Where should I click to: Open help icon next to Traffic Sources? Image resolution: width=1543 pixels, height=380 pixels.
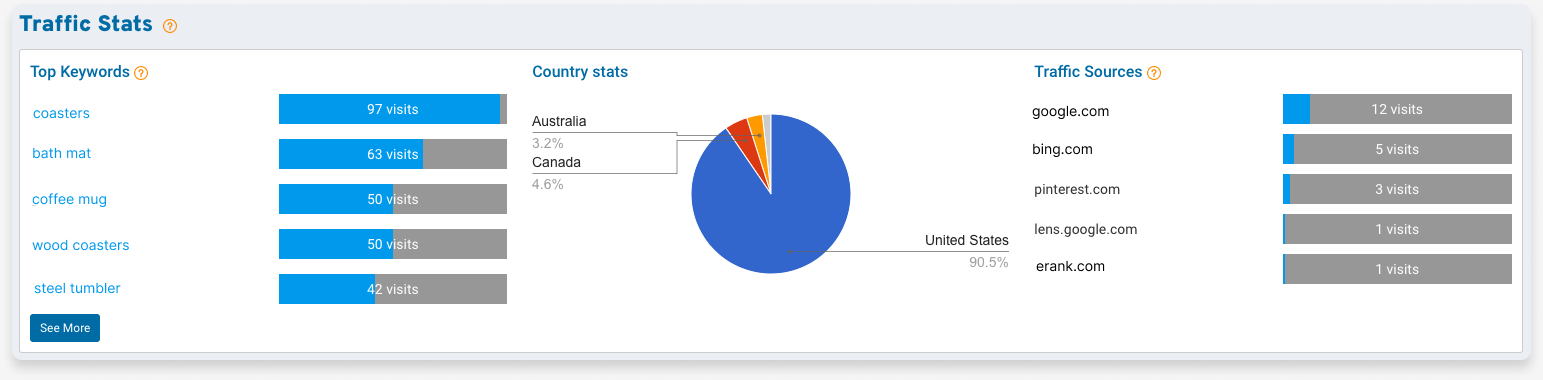click(x=1154, y=73)
